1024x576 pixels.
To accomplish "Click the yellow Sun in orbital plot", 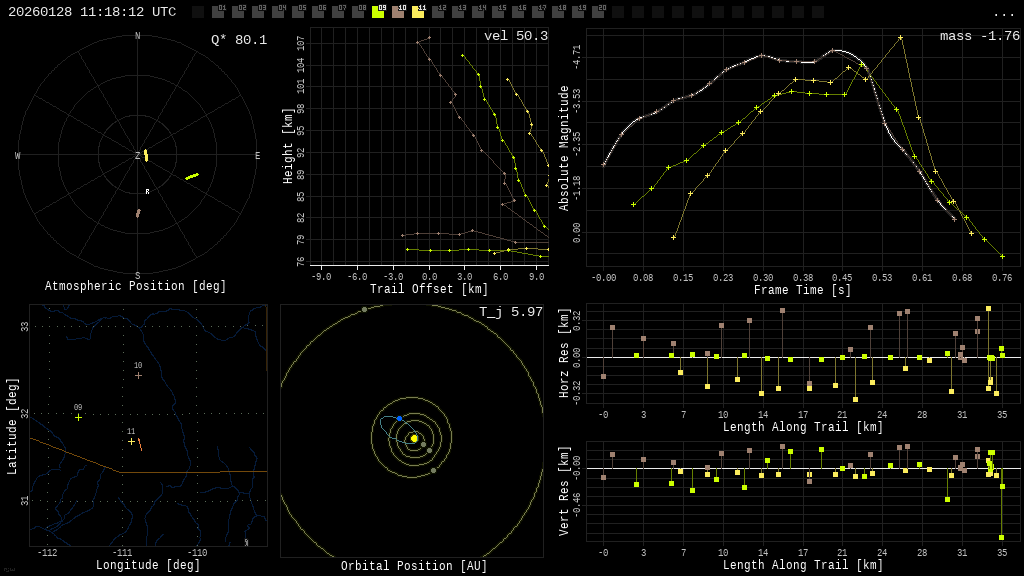I will 414,438.
